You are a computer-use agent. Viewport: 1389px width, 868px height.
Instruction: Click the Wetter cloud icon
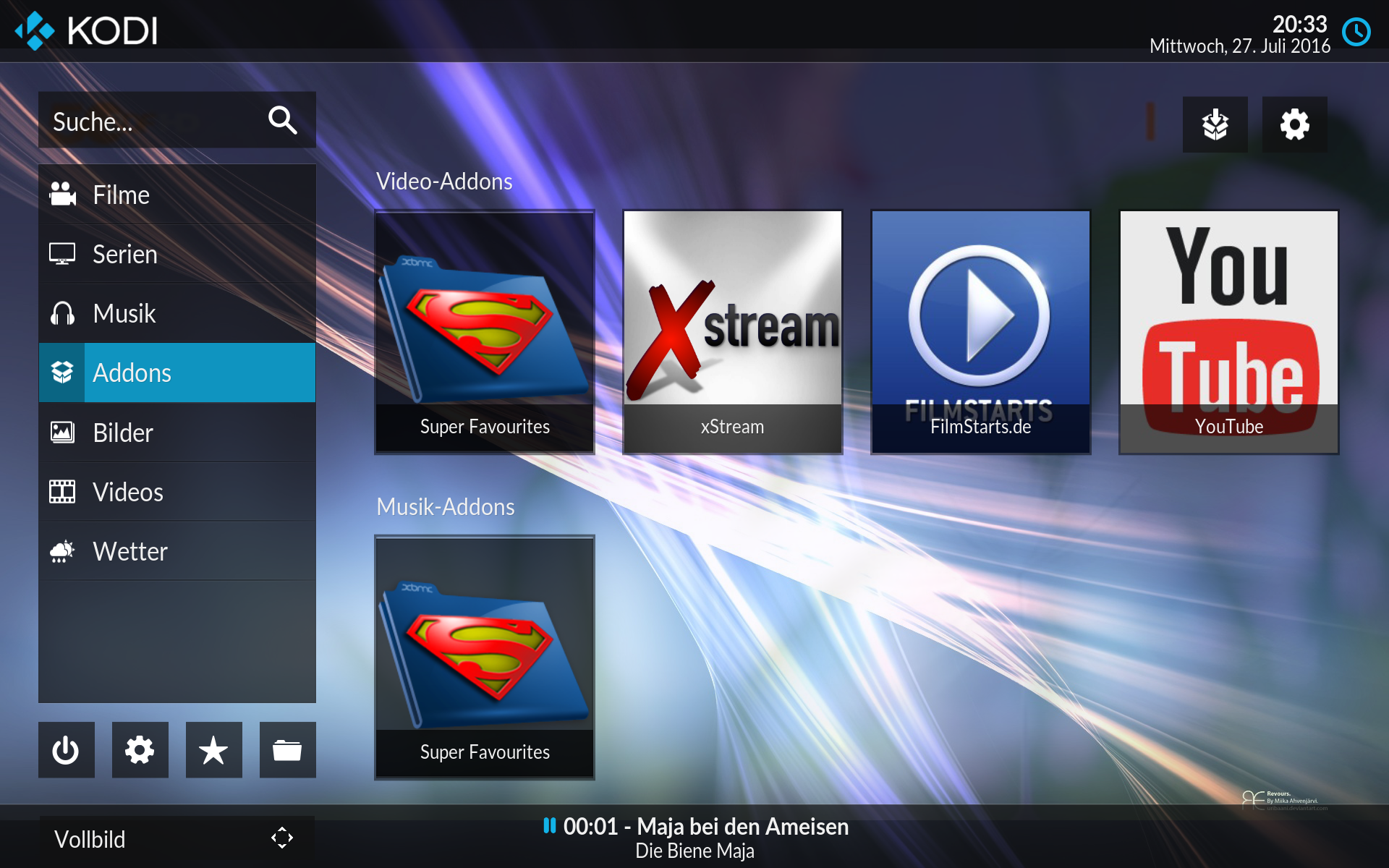click(x=62, y=551)
